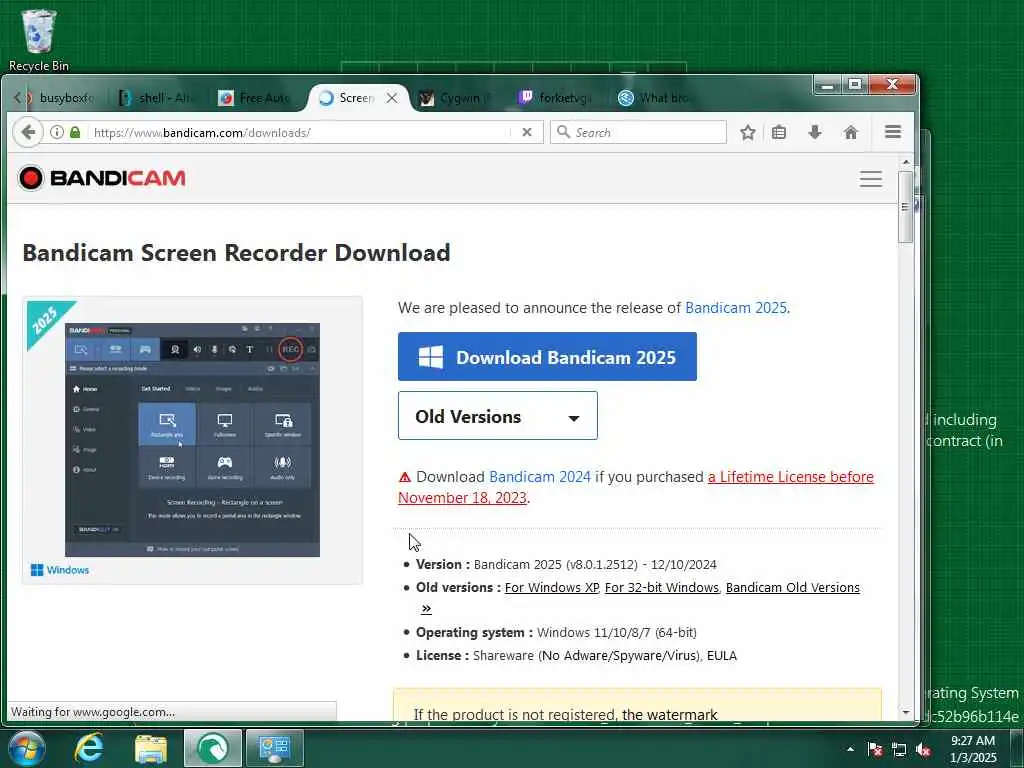Click the Version Bandicam 2025 text
Viewport: 1024px width, 768px height.
(x=566, y=564)
